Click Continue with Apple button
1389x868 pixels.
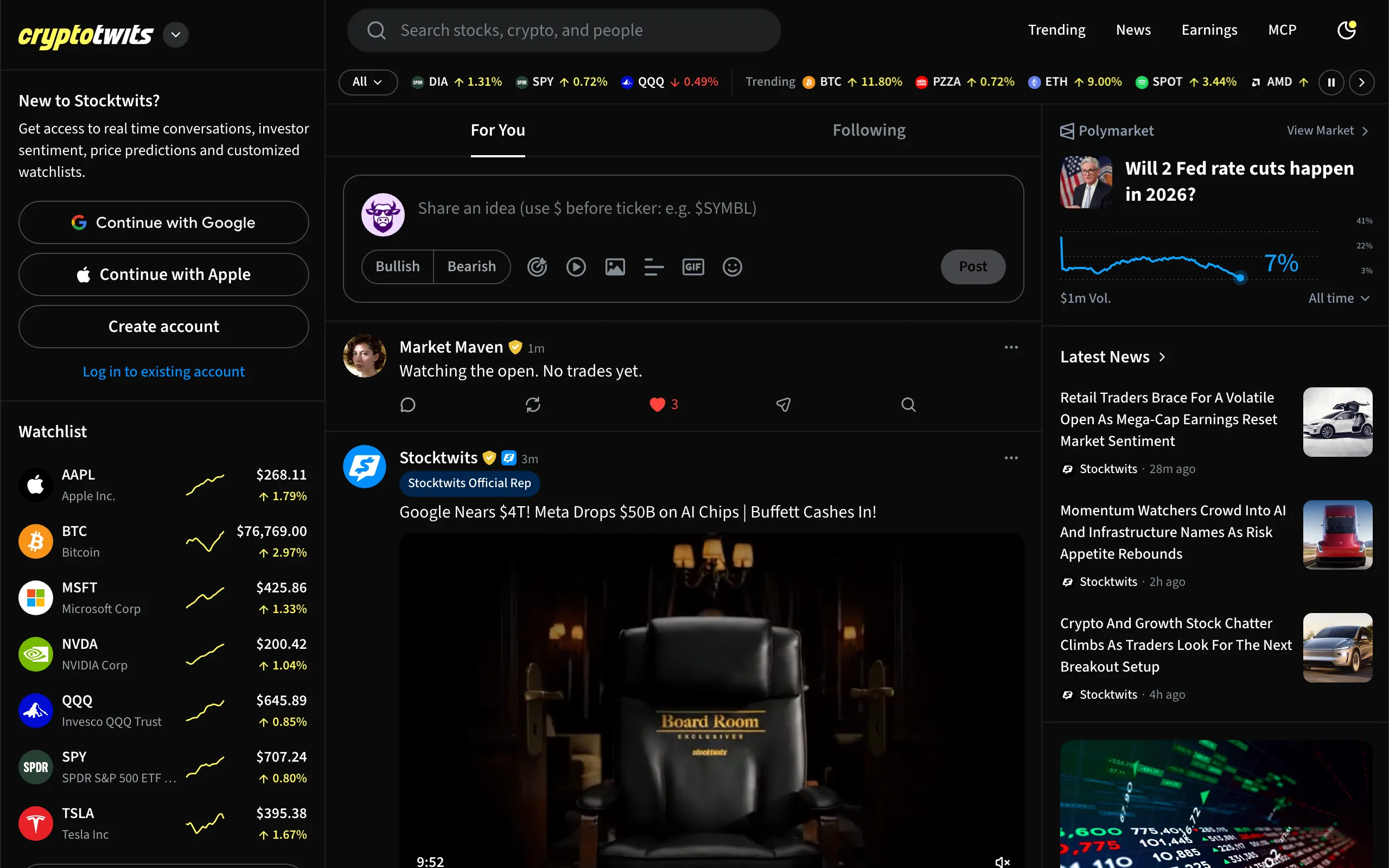click(x=163, y=275)
